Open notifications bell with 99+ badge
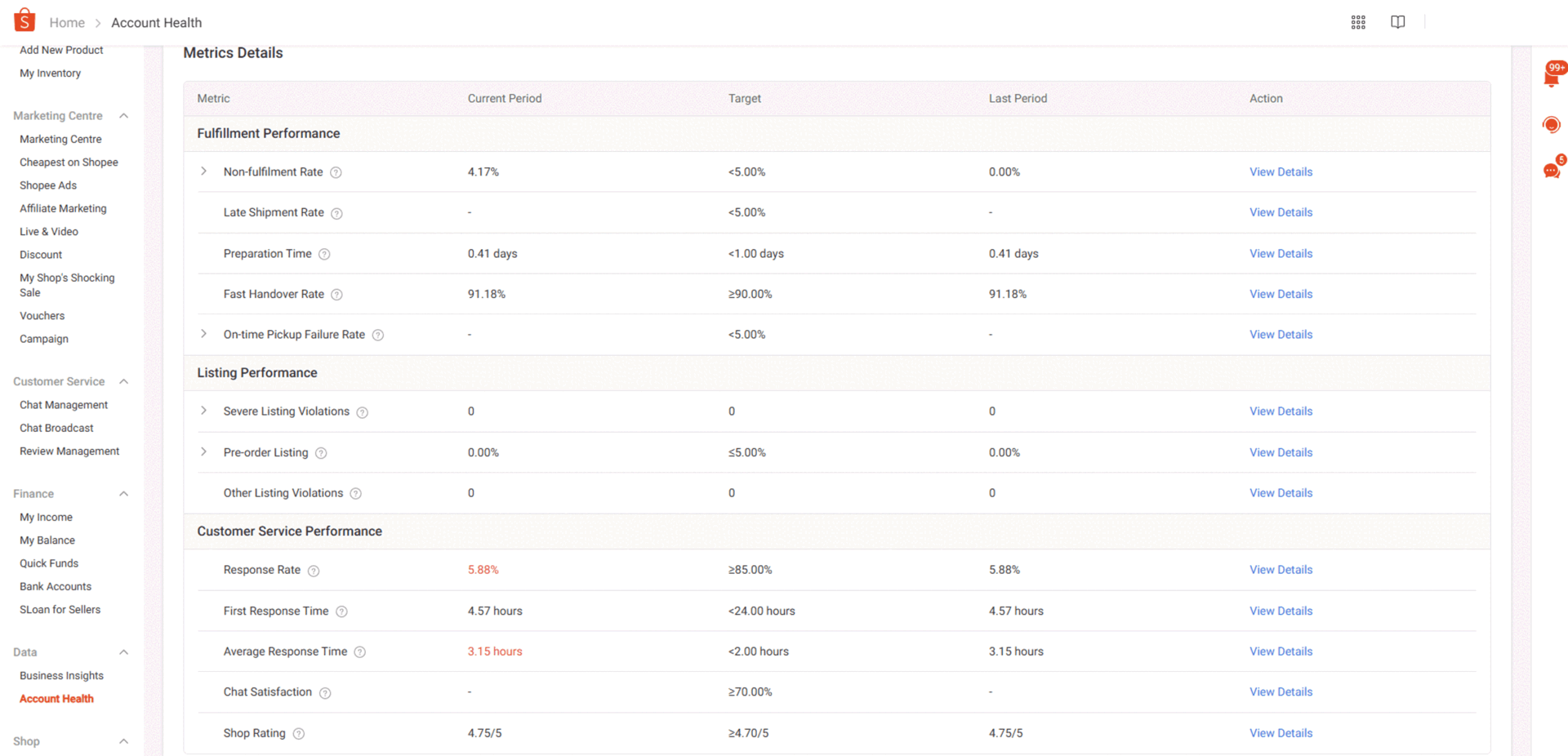 click(1552, 75)
